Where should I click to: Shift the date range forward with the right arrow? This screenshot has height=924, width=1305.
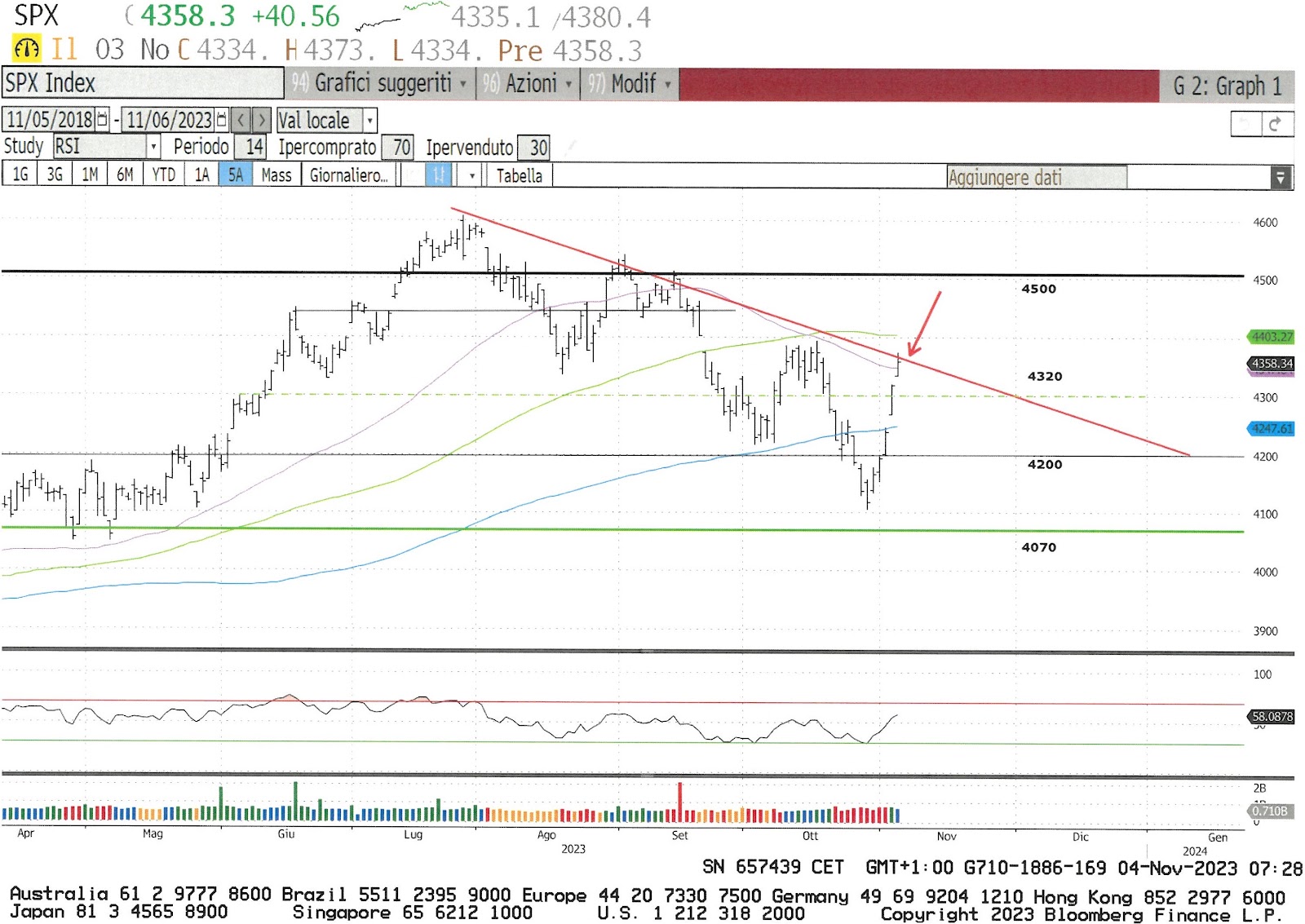[261, 120]
